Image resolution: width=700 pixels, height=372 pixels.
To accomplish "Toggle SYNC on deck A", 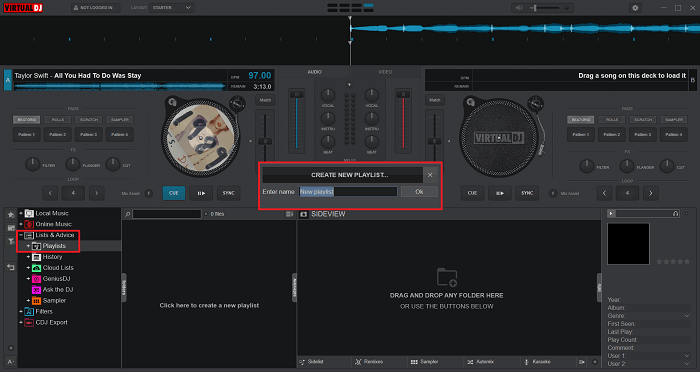I will pos(229,193).
